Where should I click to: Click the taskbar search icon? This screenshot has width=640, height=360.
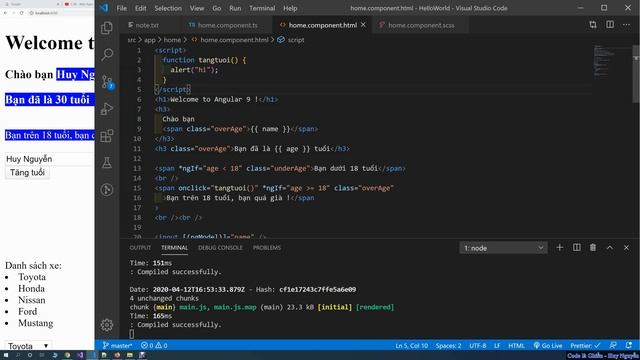click(18, 355)
